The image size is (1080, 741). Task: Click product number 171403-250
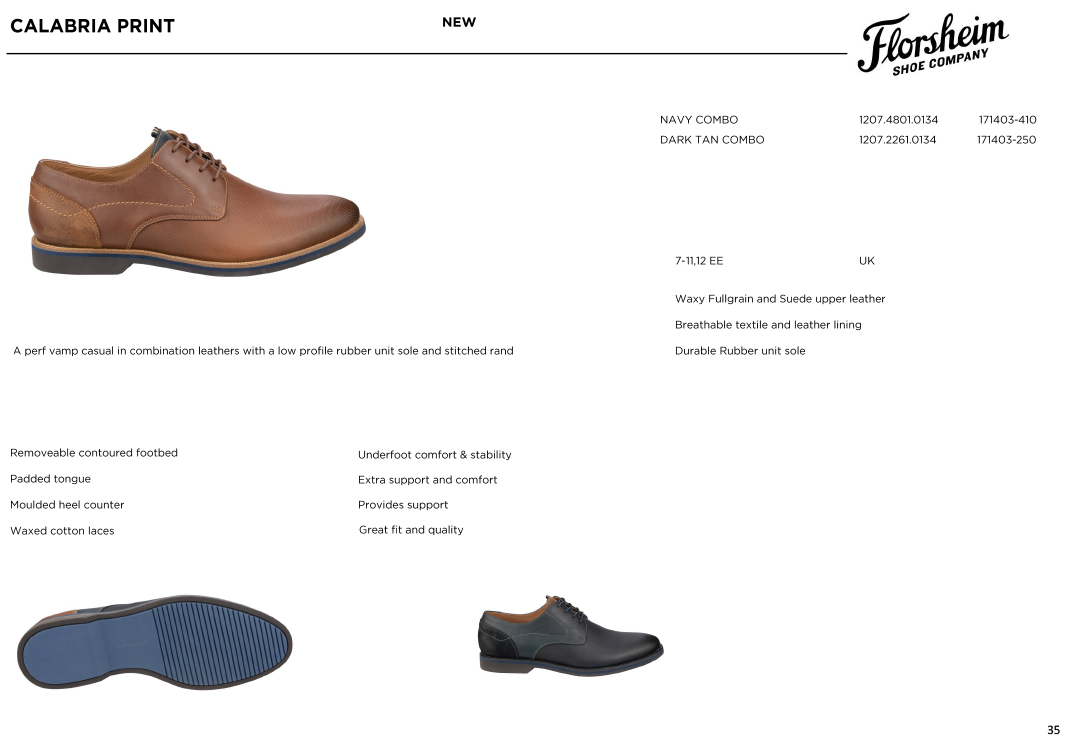click(x=1006, y=140)
